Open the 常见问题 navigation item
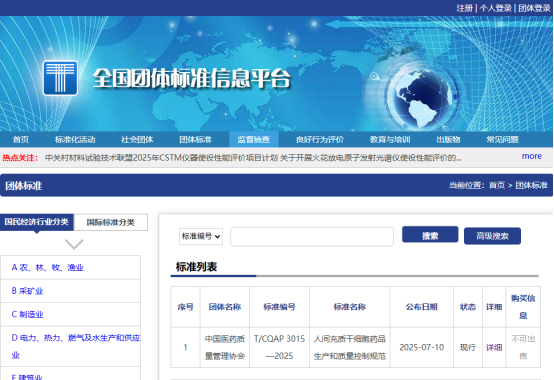The height and width of the screenshot is (380, 554). 502,139
